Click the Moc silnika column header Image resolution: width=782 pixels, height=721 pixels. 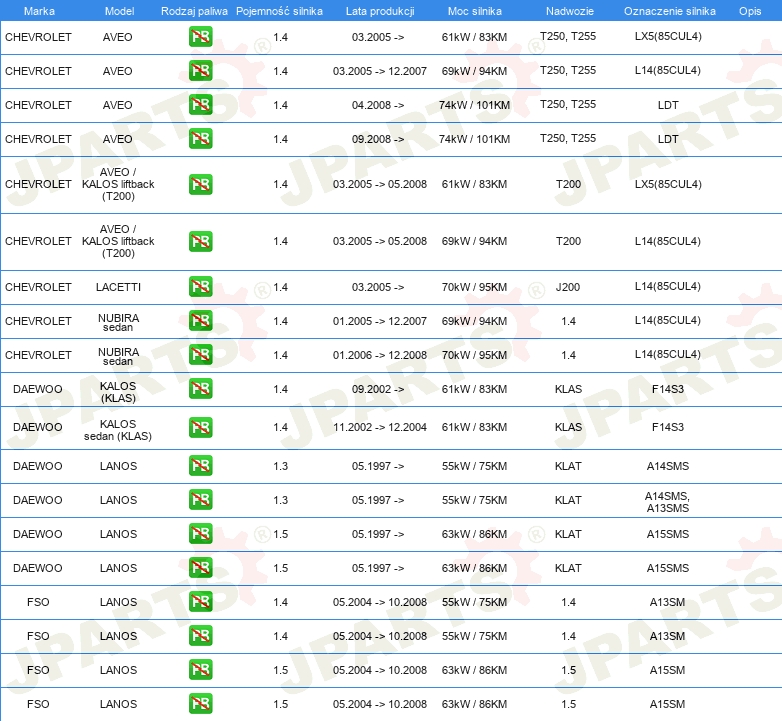tap(475, 11)
